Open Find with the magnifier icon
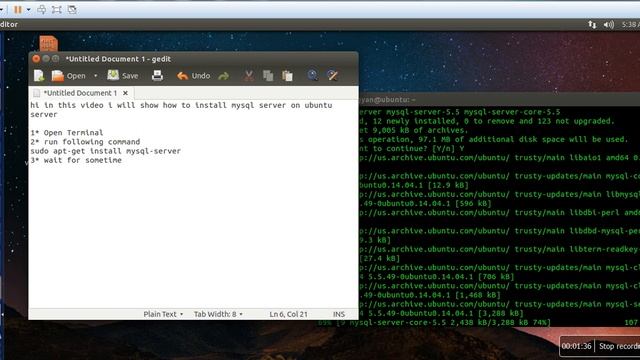 coord(313,75)
